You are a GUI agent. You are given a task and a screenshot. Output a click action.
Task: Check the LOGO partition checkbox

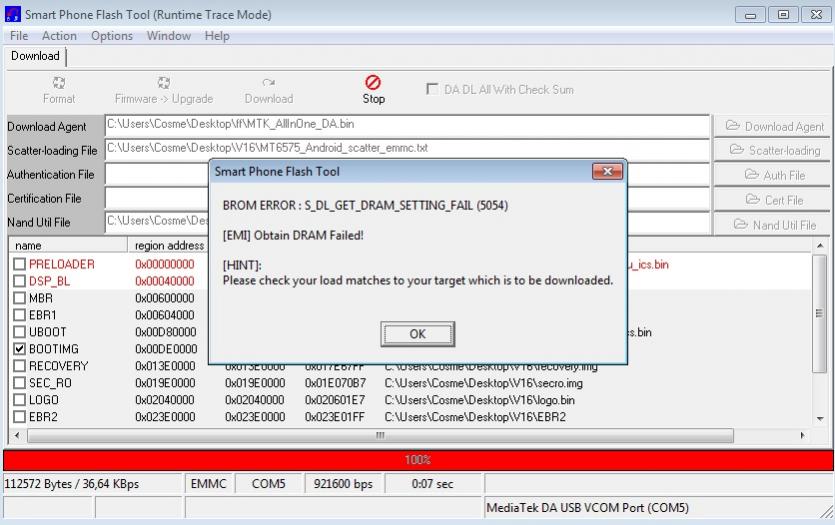pyautogui.click(x=20, y=400)
